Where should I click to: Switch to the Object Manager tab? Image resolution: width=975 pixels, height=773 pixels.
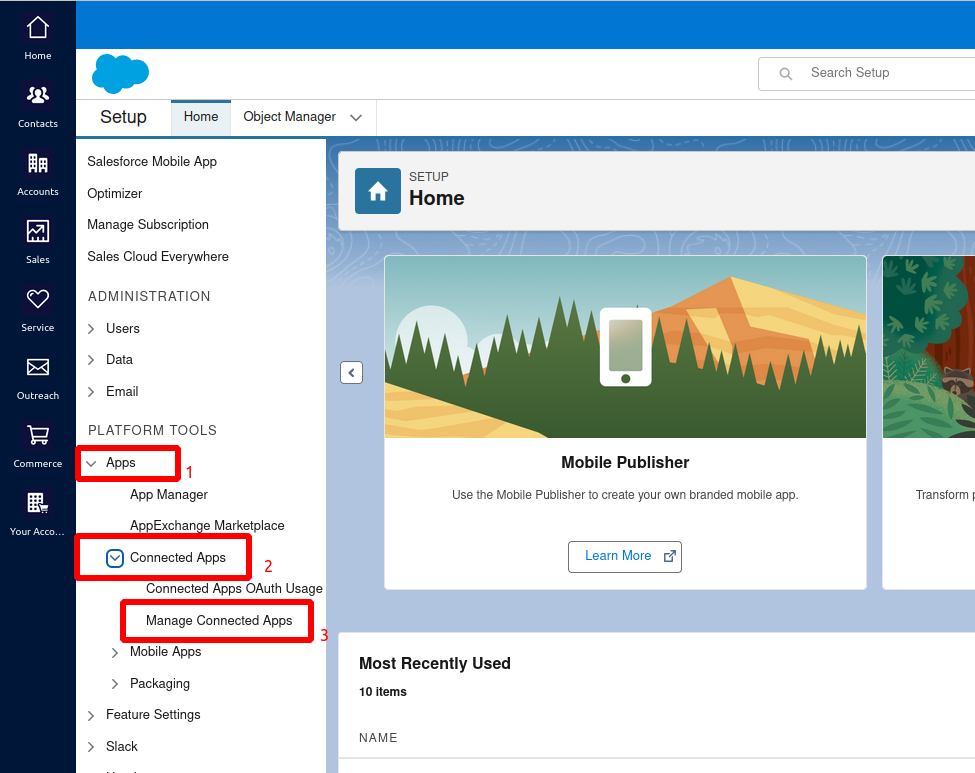(289, 117)
